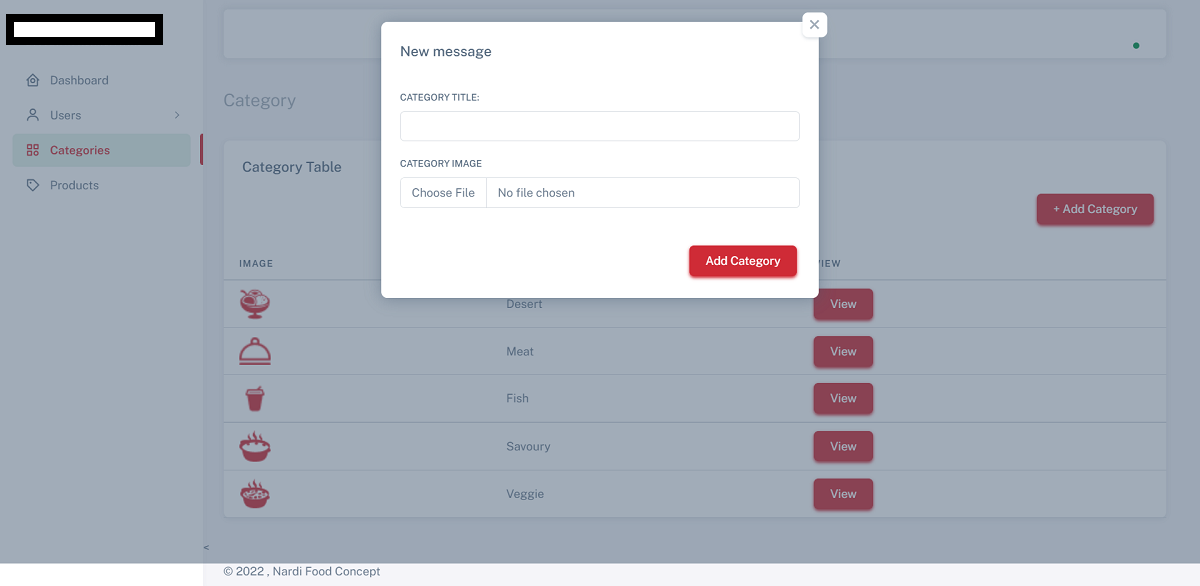1200x586 pixels.
Task: Click the Savoury category bowl icon
Action: [x=255, y=446]
